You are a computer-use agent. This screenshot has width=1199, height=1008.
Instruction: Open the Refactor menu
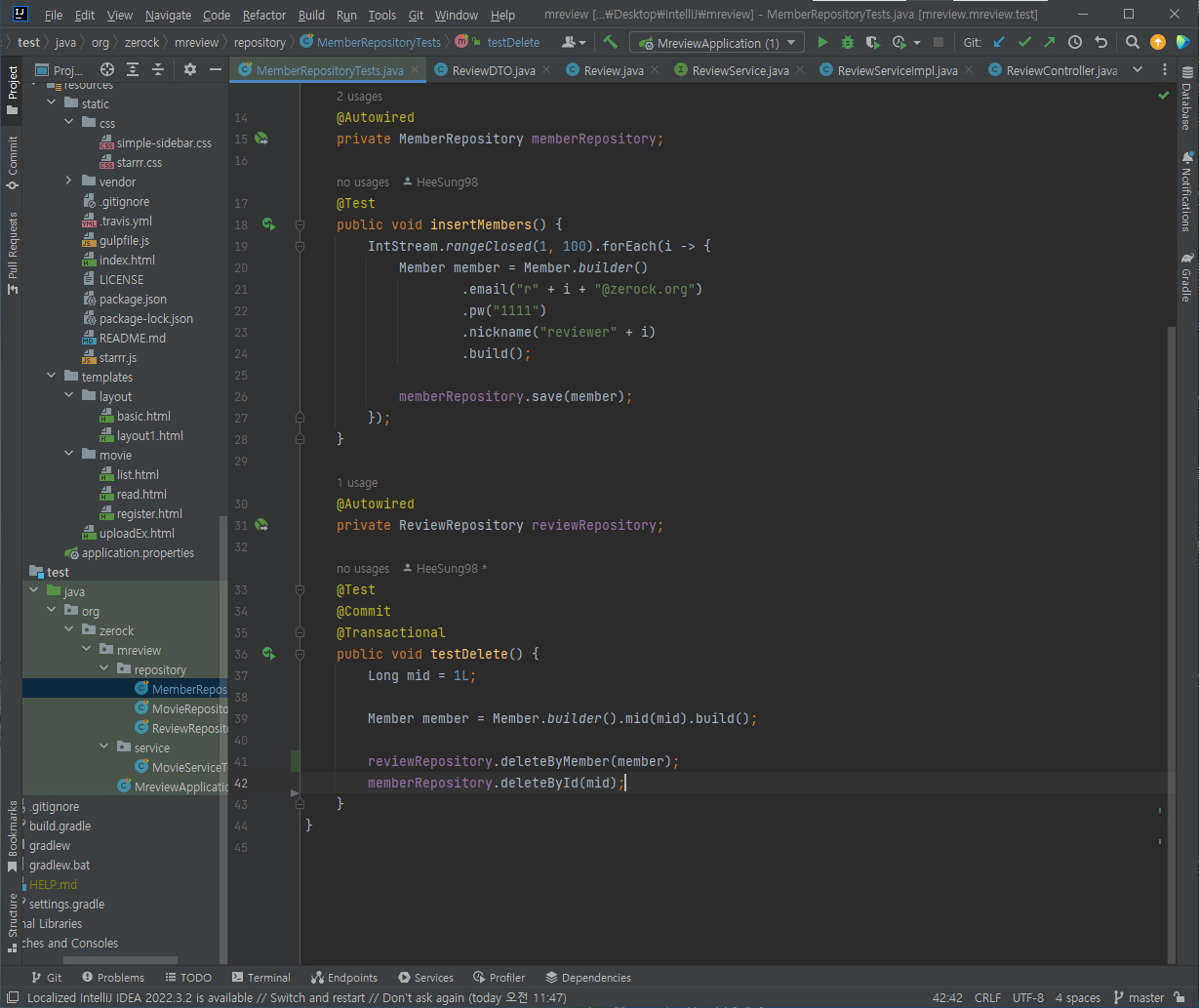(x=264, y=15)
